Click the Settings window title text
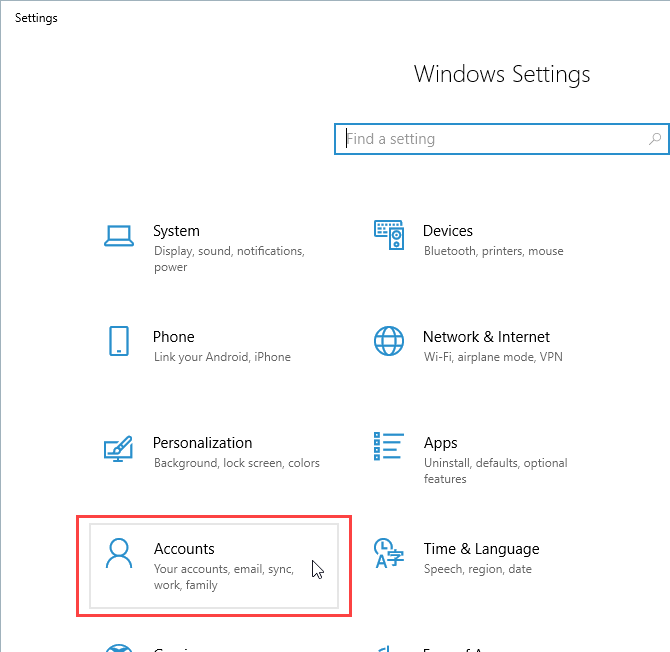The width and height of the screenshot is (670, 652). click(x=36, y=18)
